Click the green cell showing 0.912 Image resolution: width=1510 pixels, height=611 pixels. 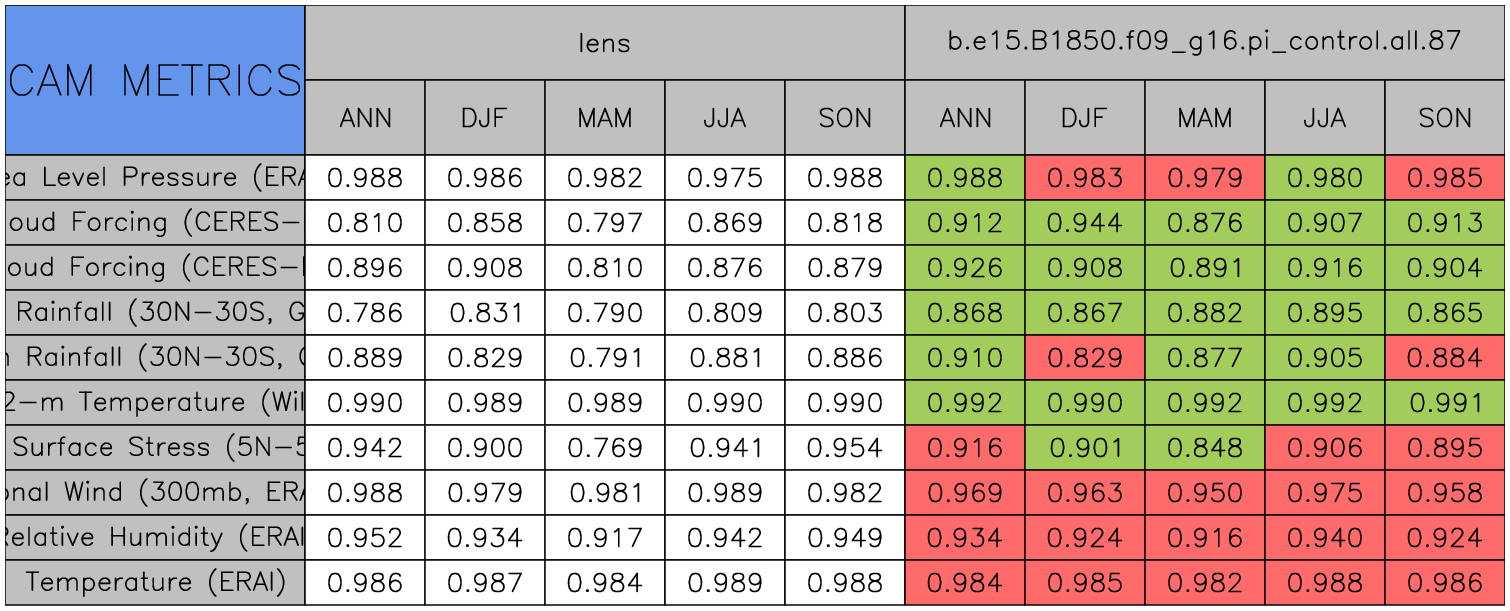[965, 223]
